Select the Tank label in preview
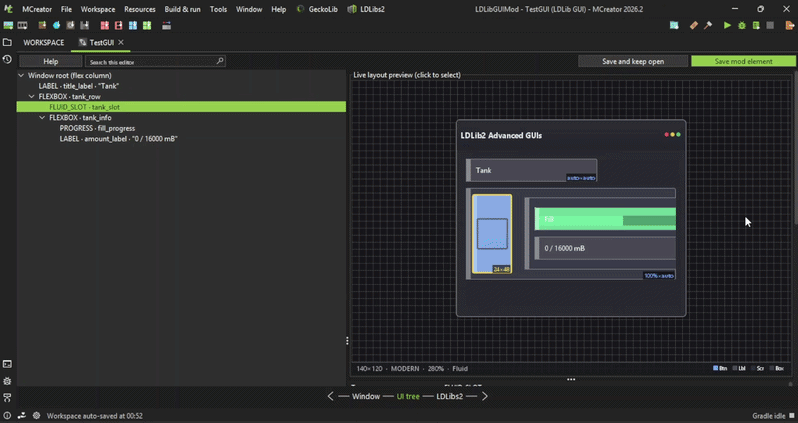Viewport: 798px width, 423px height. (532, 170)
